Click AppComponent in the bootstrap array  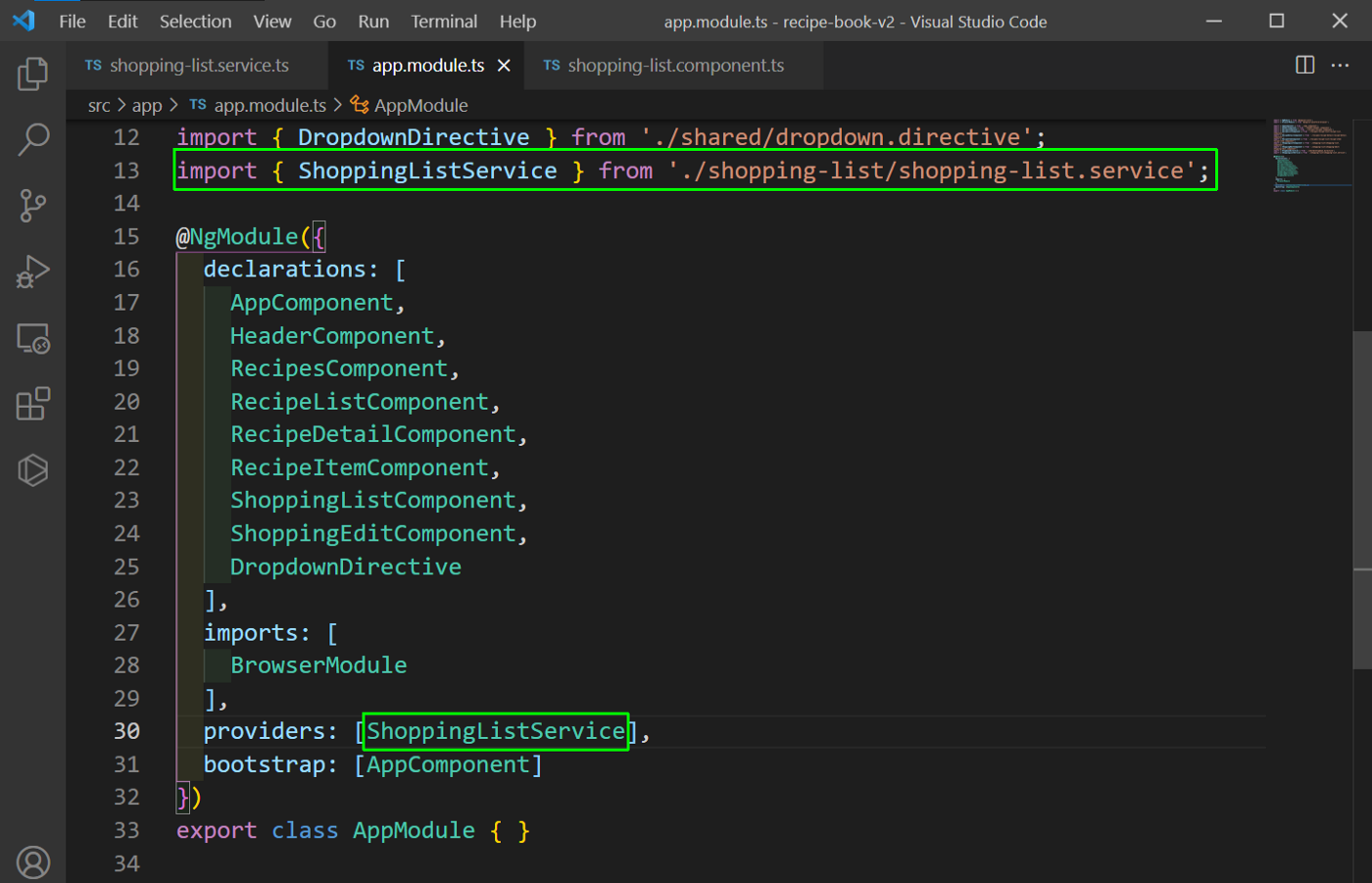pos(448,764)
